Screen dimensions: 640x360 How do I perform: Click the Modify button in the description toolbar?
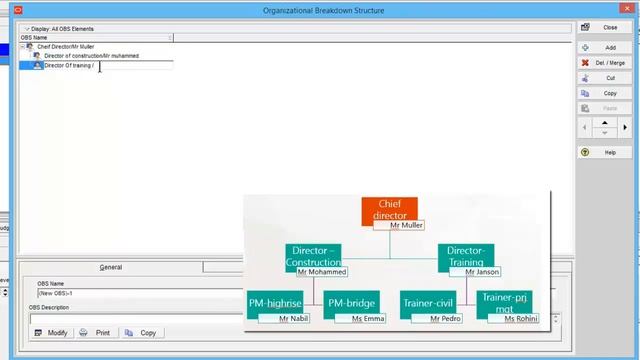coord(51,333)
